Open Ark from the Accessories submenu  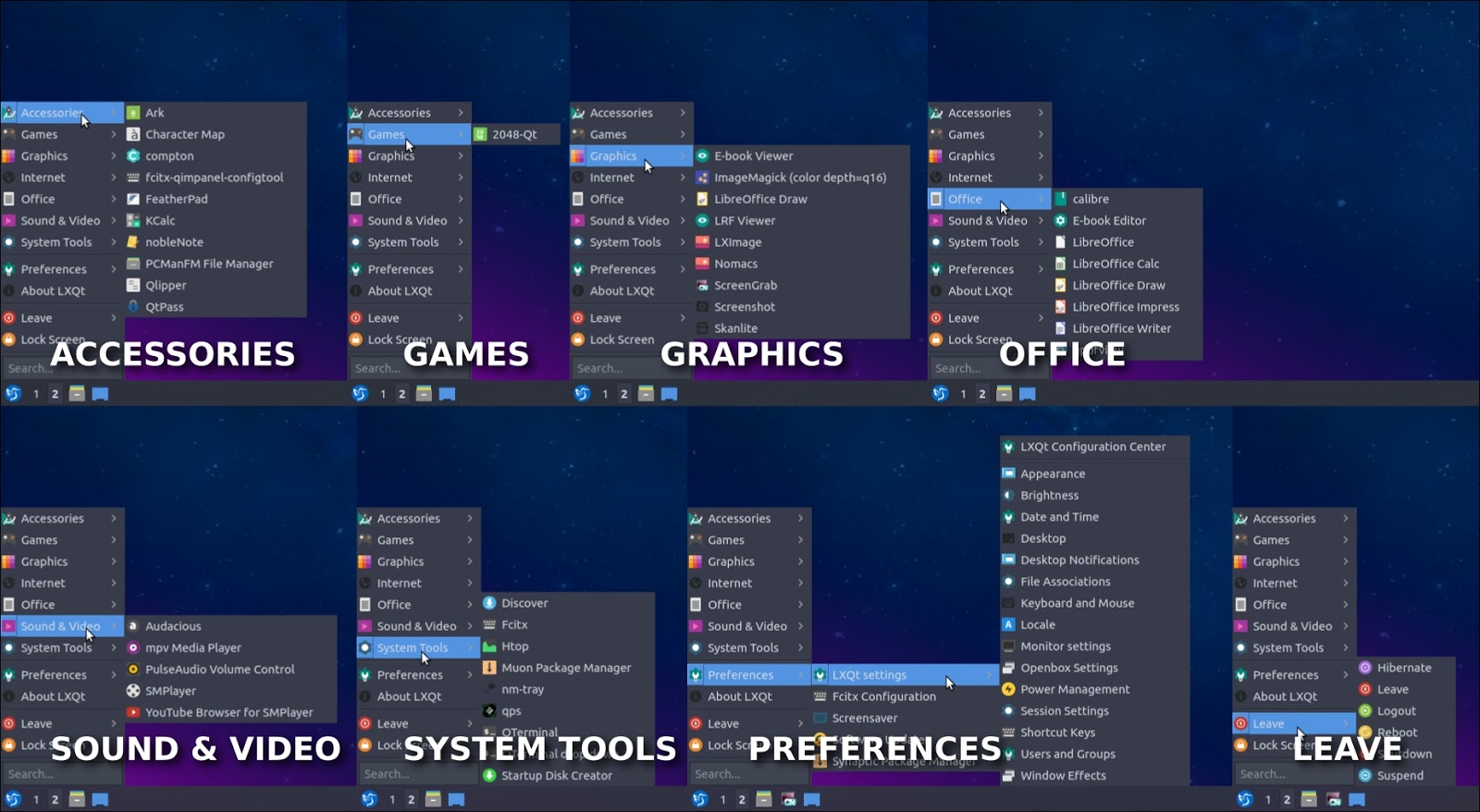215,113
